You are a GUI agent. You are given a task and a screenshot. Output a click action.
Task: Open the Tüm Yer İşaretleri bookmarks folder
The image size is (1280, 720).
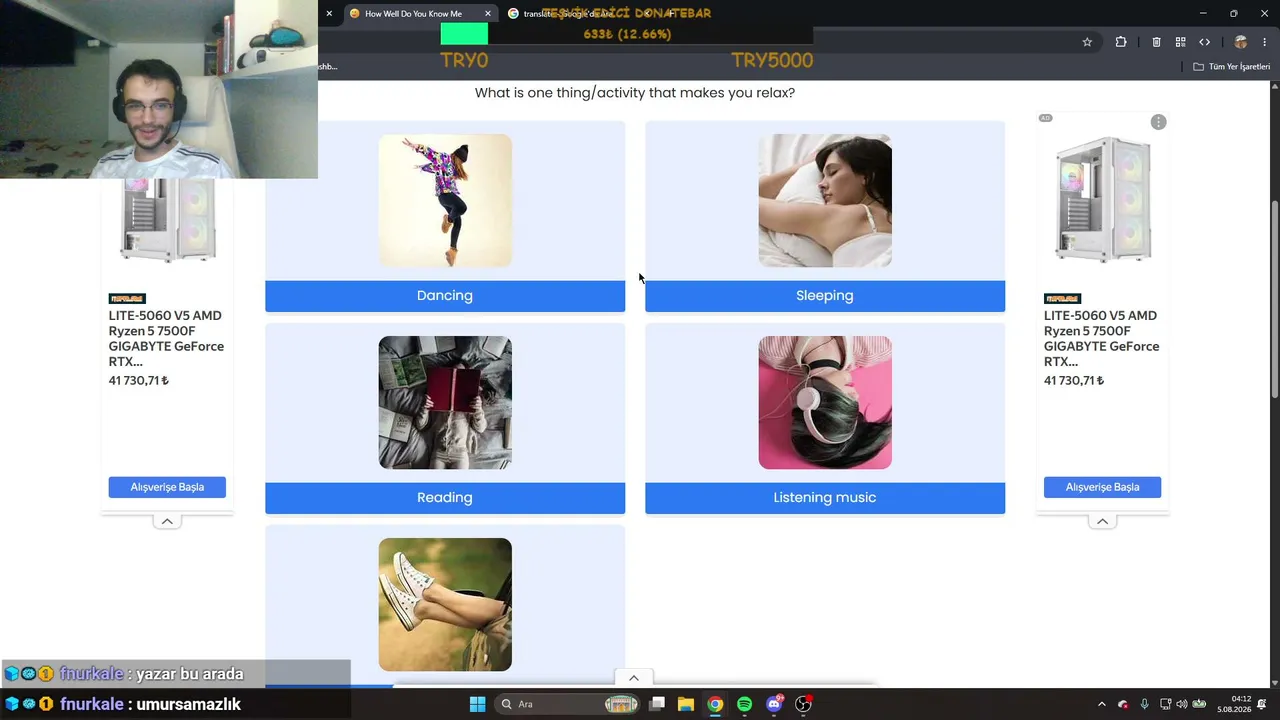(1231, 67)
